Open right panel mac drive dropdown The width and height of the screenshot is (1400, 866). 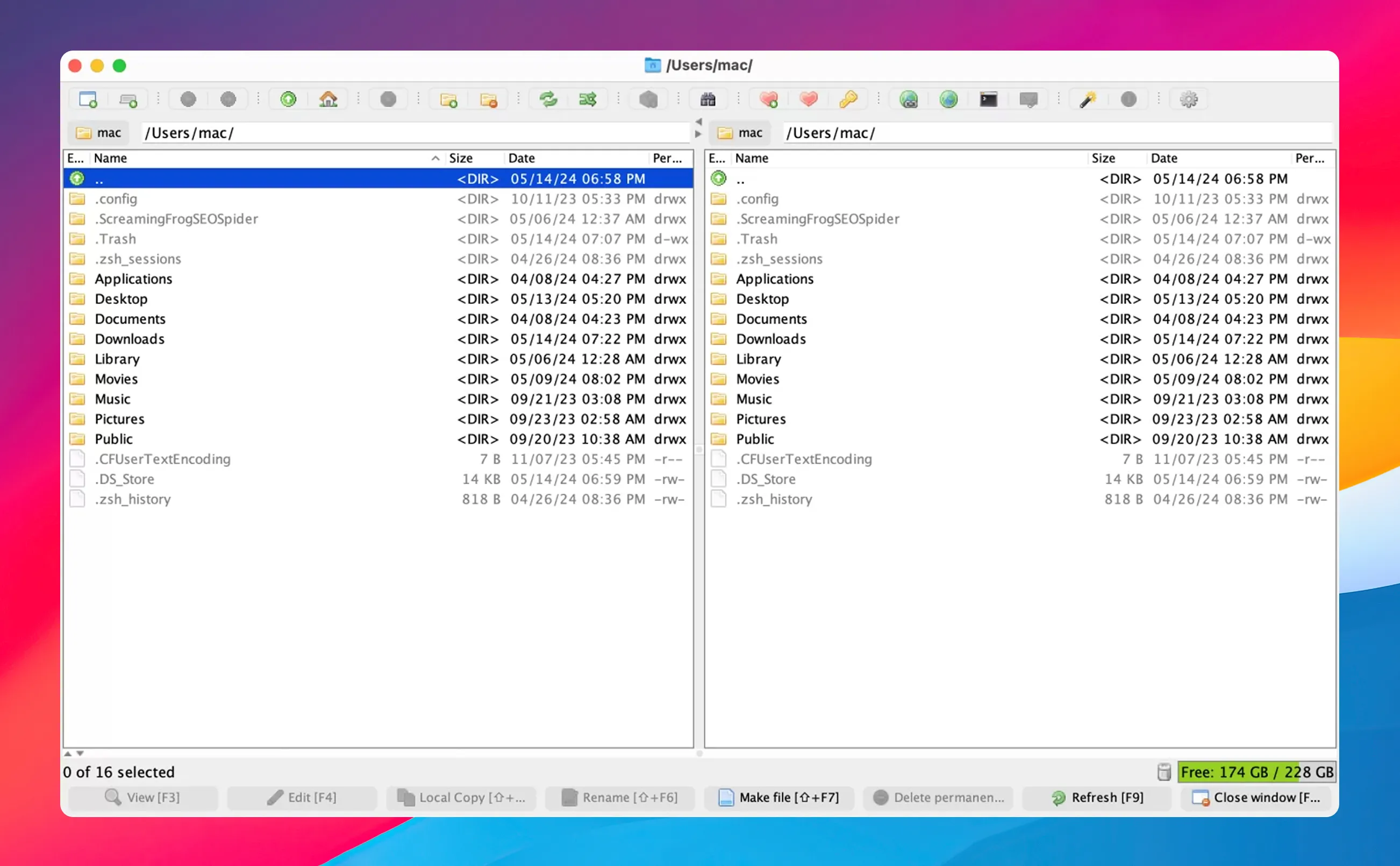740,133
